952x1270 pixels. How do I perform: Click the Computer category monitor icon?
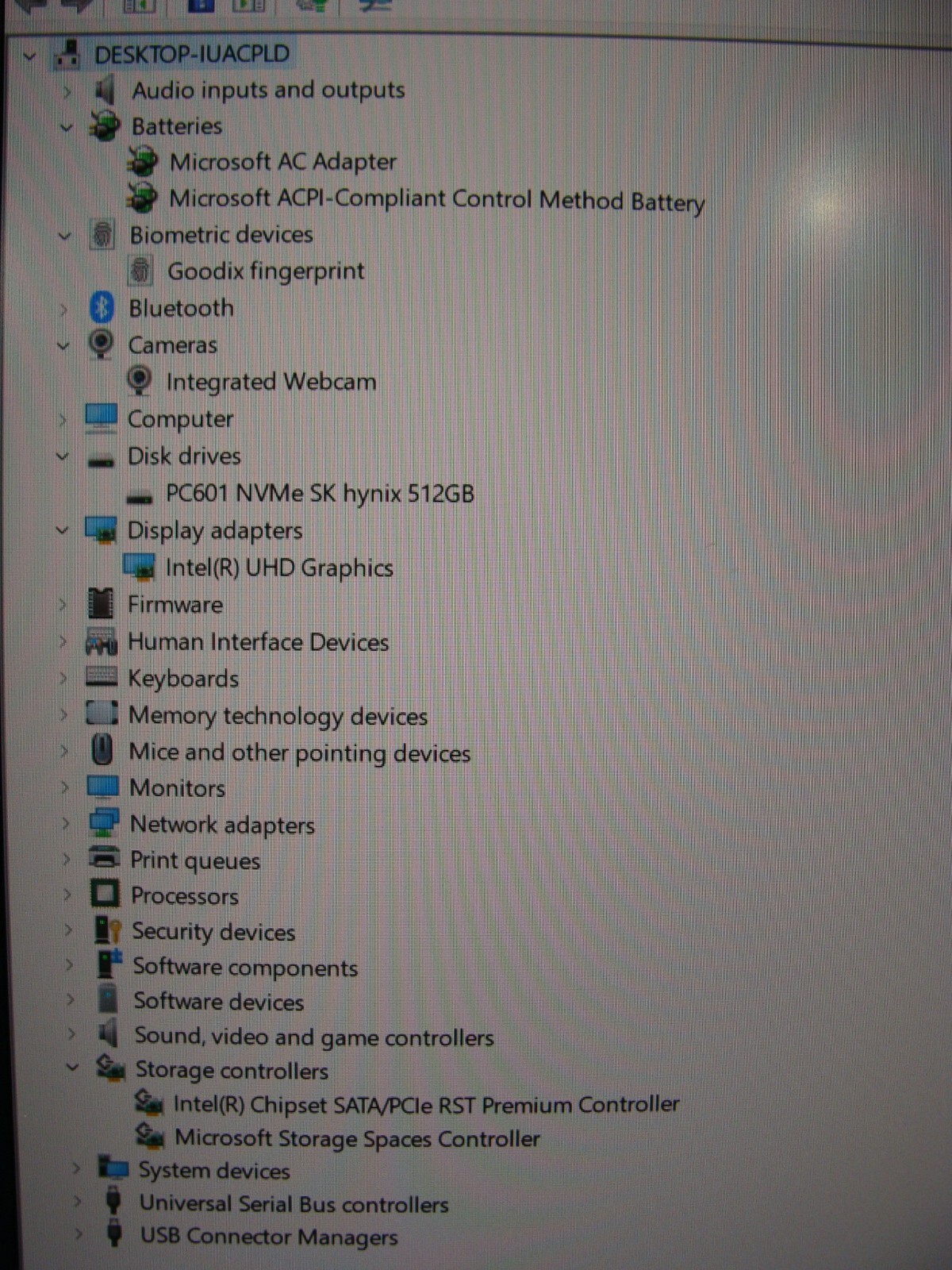(101, 418)
